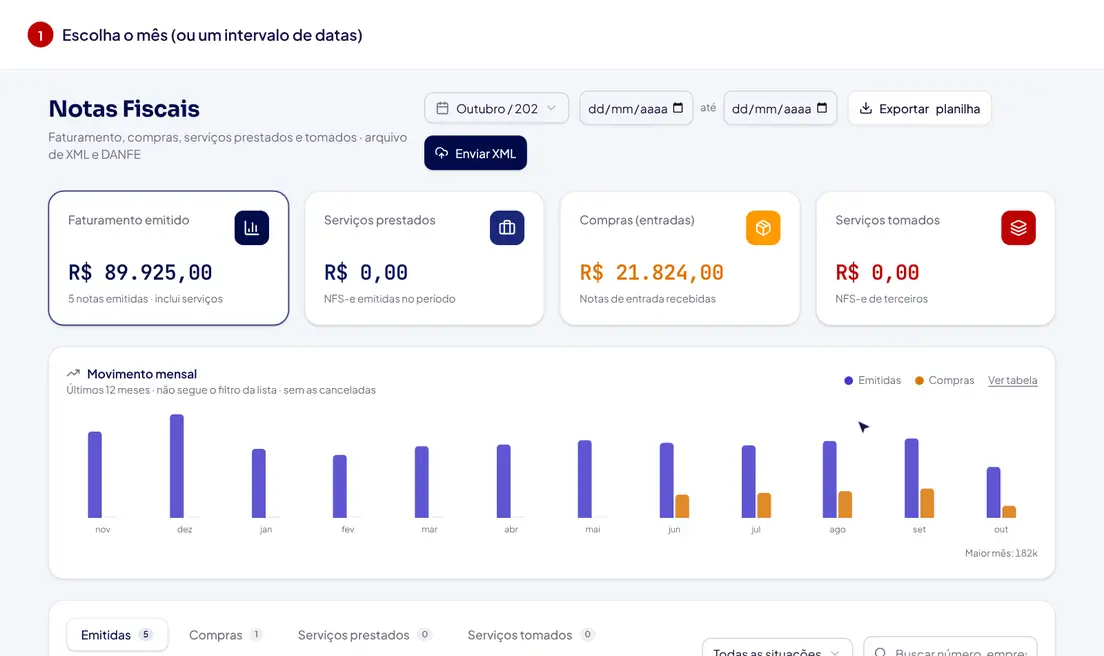
Task: Click the briefcase icon on Serviços prestados card
Action: coord(507,228)
